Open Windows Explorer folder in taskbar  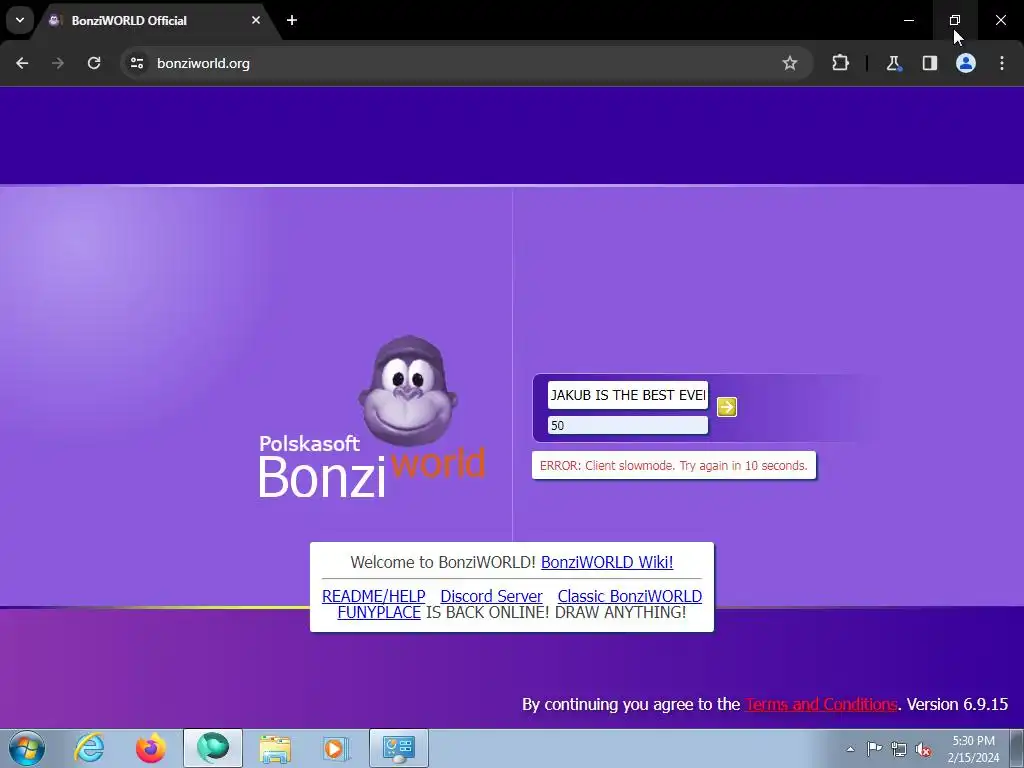275,748
